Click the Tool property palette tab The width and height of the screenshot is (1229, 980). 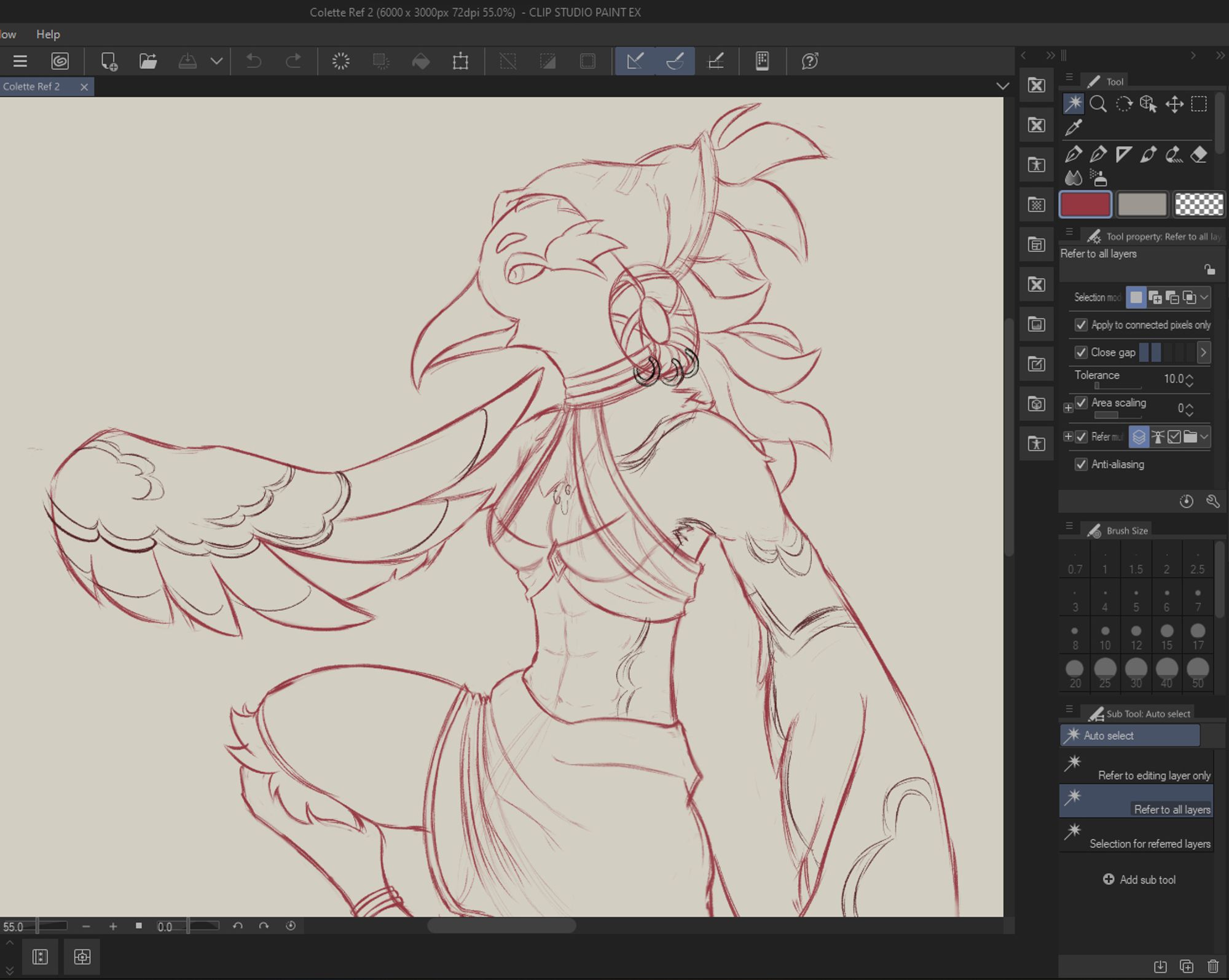point(1154,237)
